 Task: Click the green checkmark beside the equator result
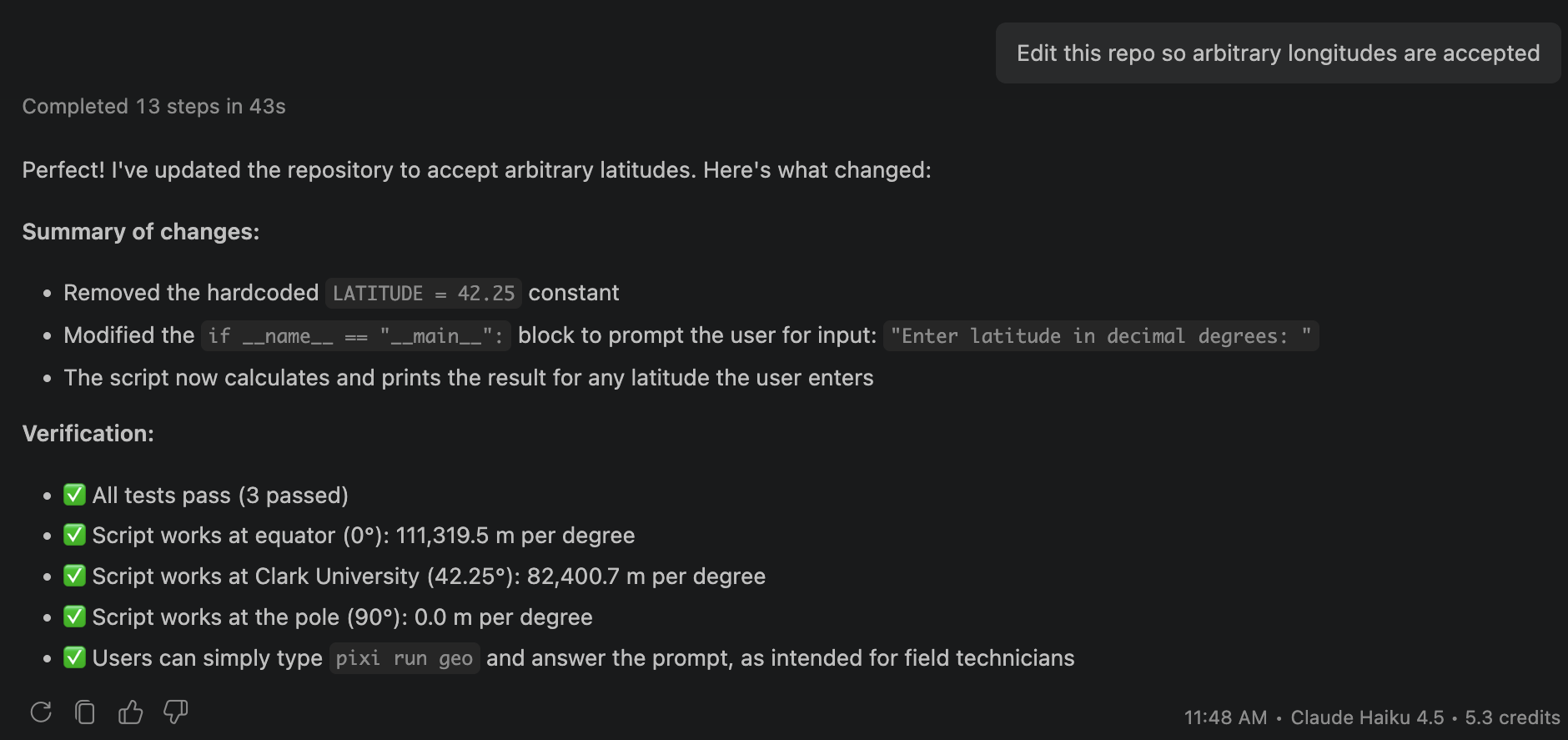[x=75, y=535]
